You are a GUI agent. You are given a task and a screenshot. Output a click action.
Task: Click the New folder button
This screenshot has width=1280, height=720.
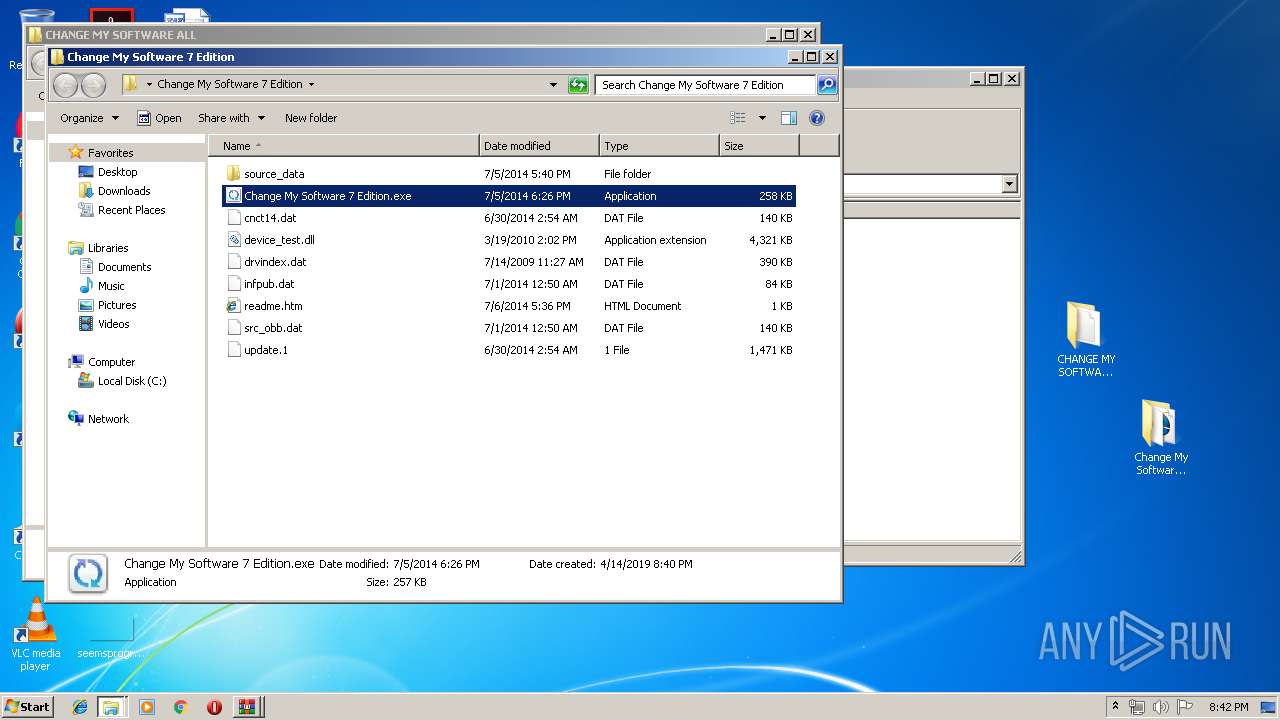311,118
